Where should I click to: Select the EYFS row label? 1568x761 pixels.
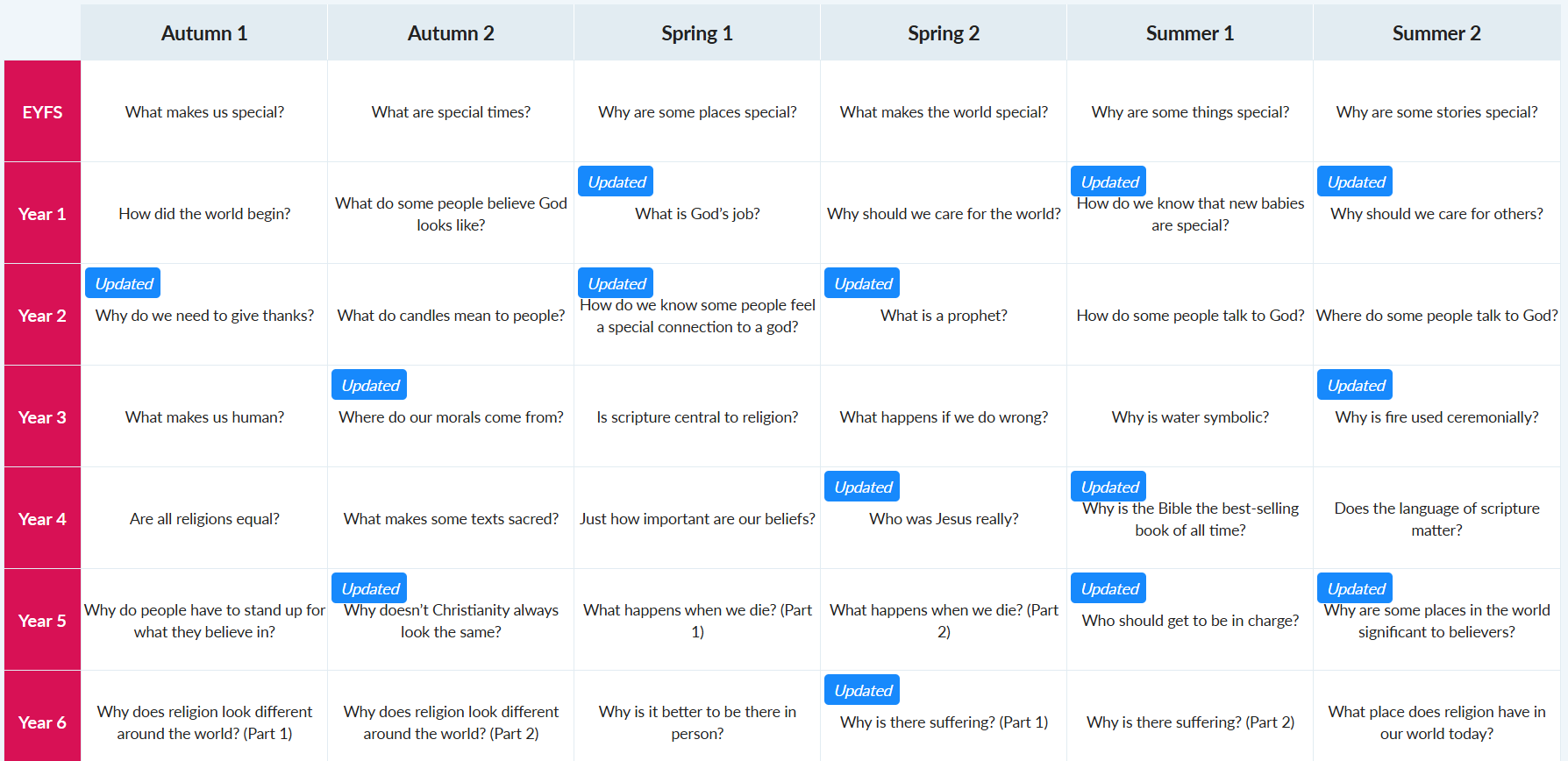42,112
